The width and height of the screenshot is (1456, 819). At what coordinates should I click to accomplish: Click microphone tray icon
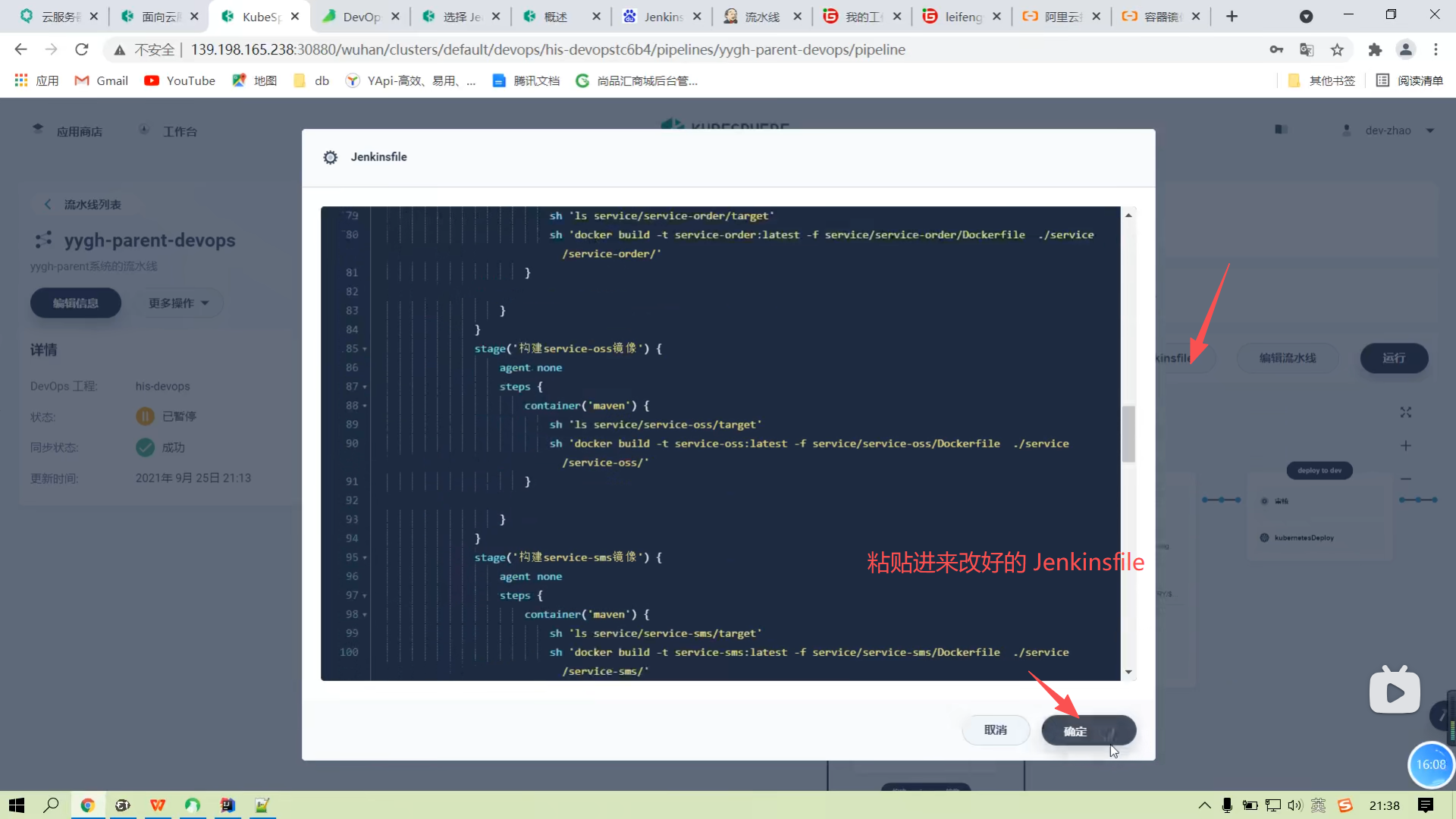(x=1227, y=805)
